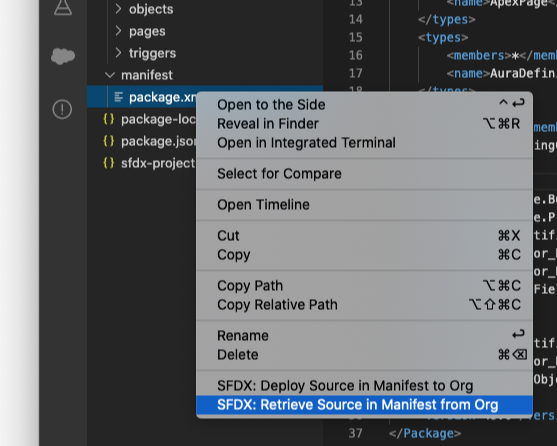Click the opening <types> tag on line 15
Screen dimensions: 557x446
(x=443, y=37)
